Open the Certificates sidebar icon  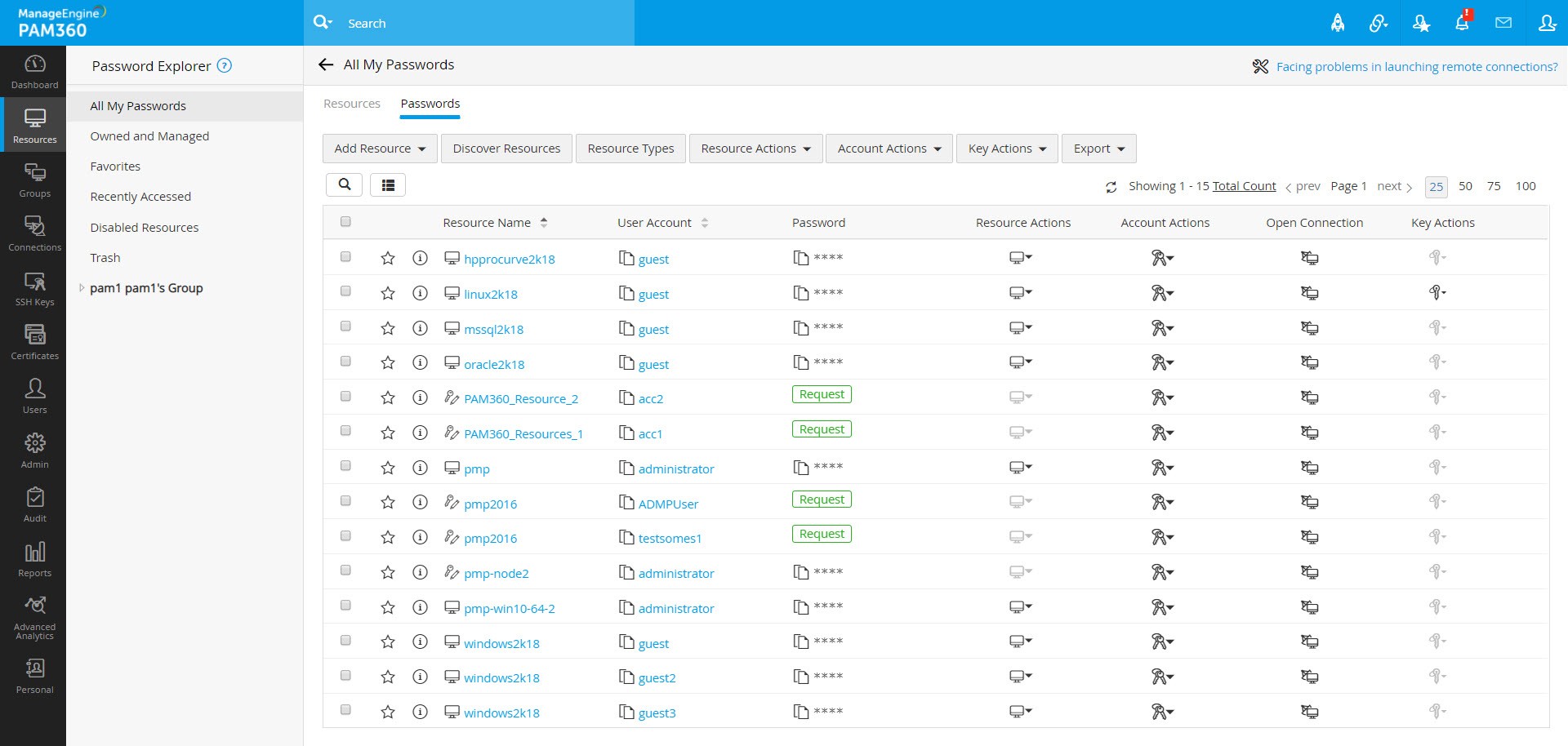34,343
